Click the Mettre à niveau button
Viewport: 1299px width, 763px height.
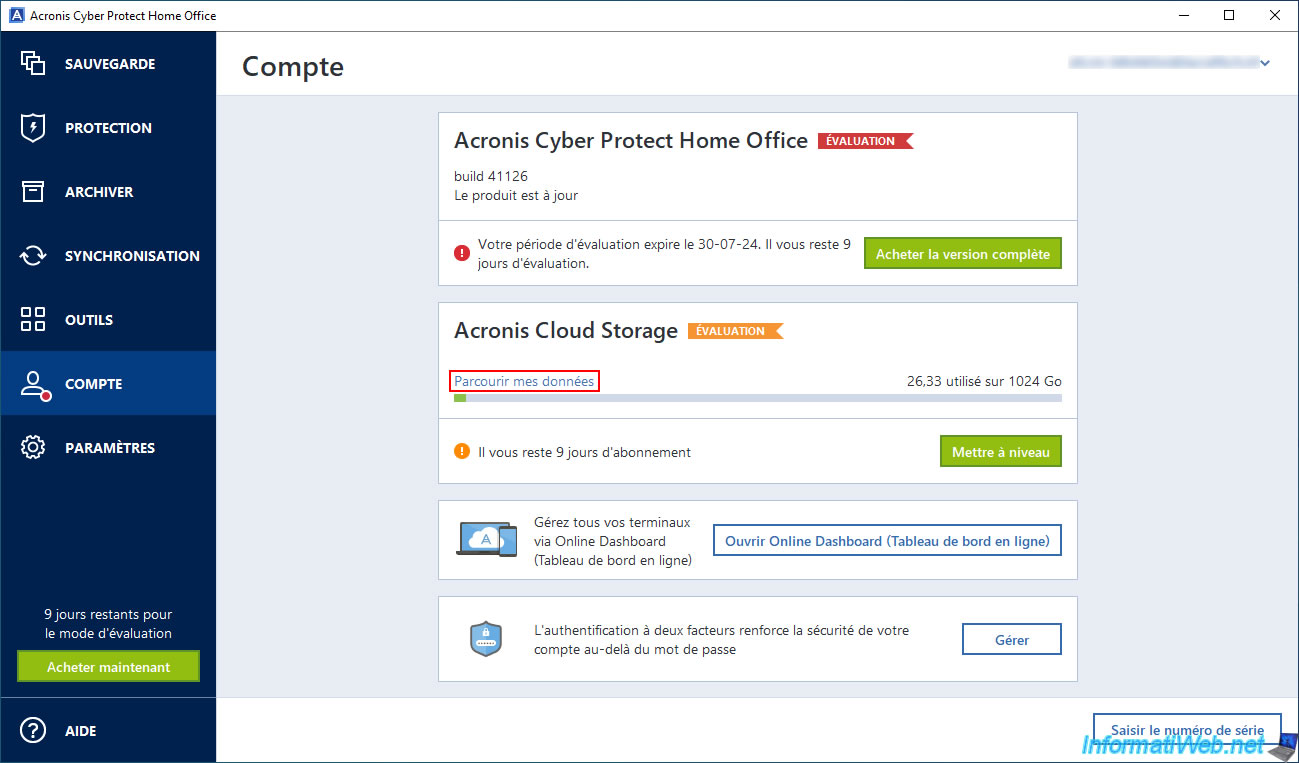coord(1001,452)
